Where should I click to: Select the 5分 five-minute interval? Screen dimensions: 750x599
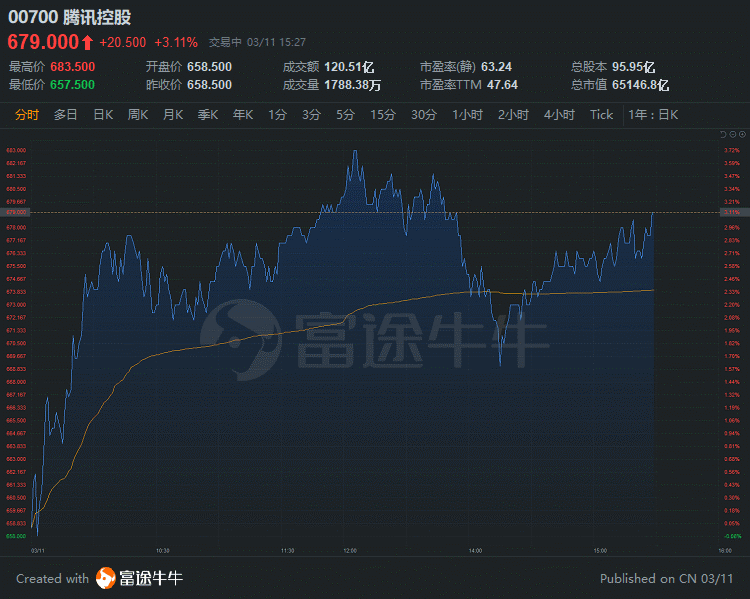(x=345, y=115)
